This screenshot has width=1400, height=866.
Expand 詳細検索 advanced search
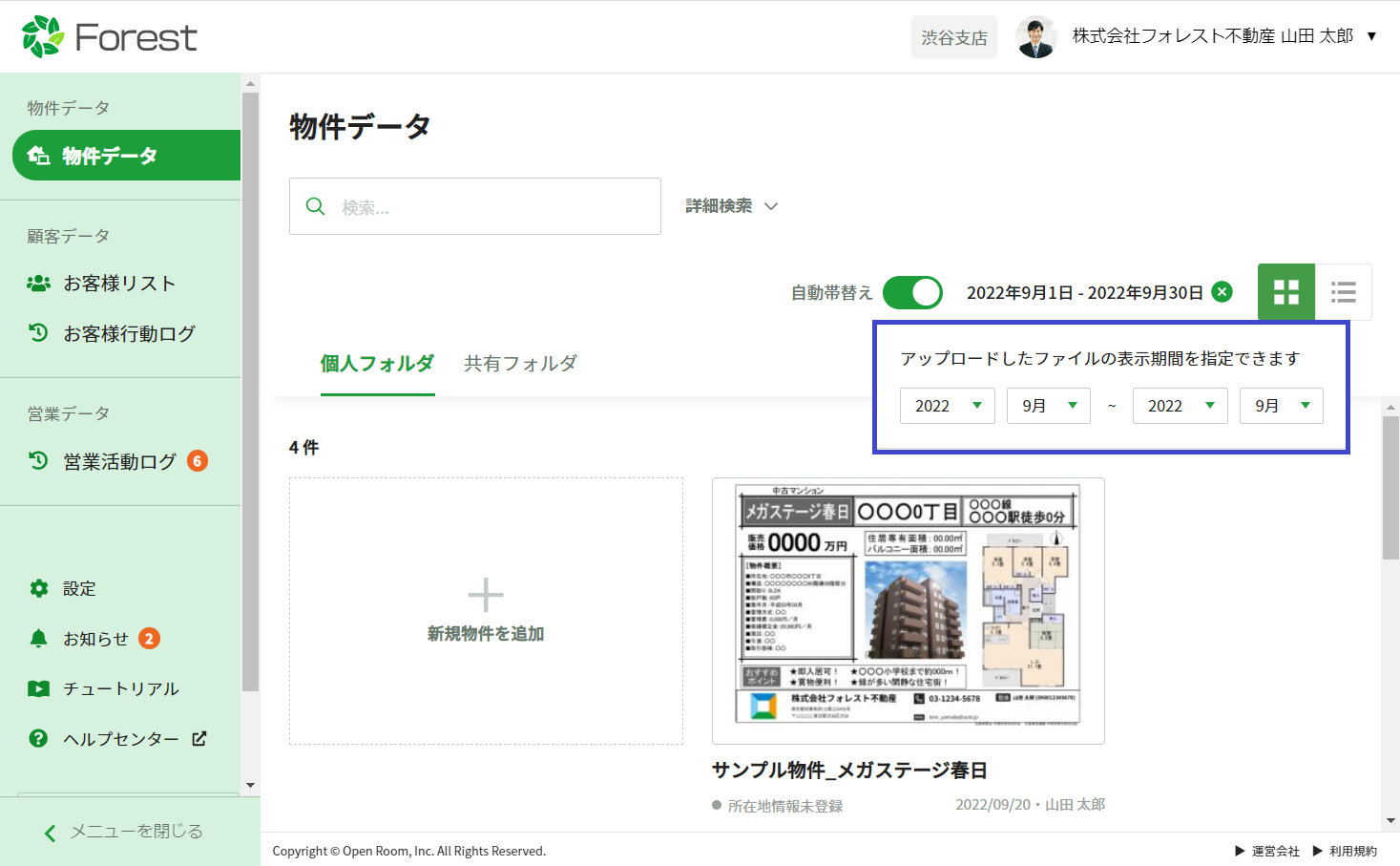[x=731, y=206]
